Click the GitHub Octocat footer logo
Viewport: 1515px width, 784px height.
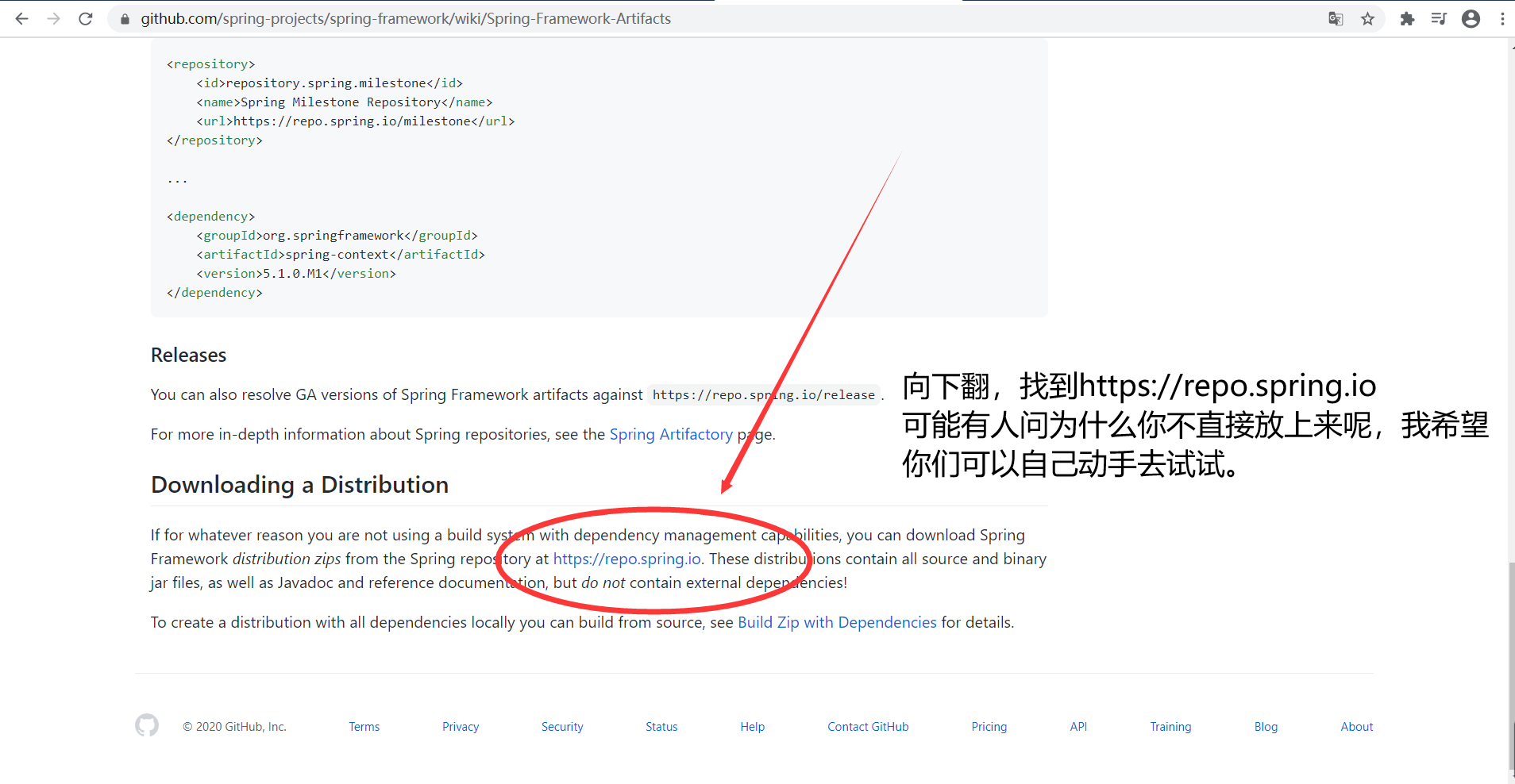click(x=147, y=725)
